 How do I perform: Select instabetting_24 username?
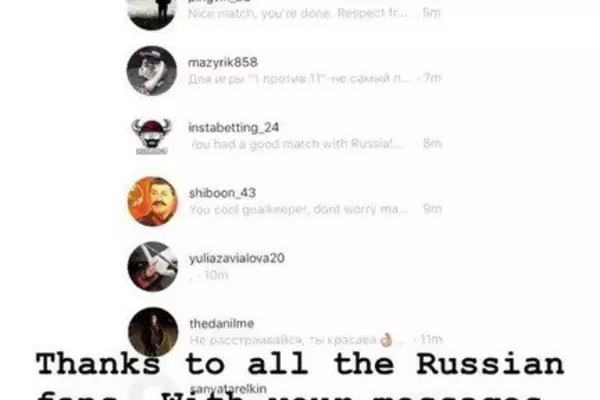pyautogui.click(x=233, y=127)
